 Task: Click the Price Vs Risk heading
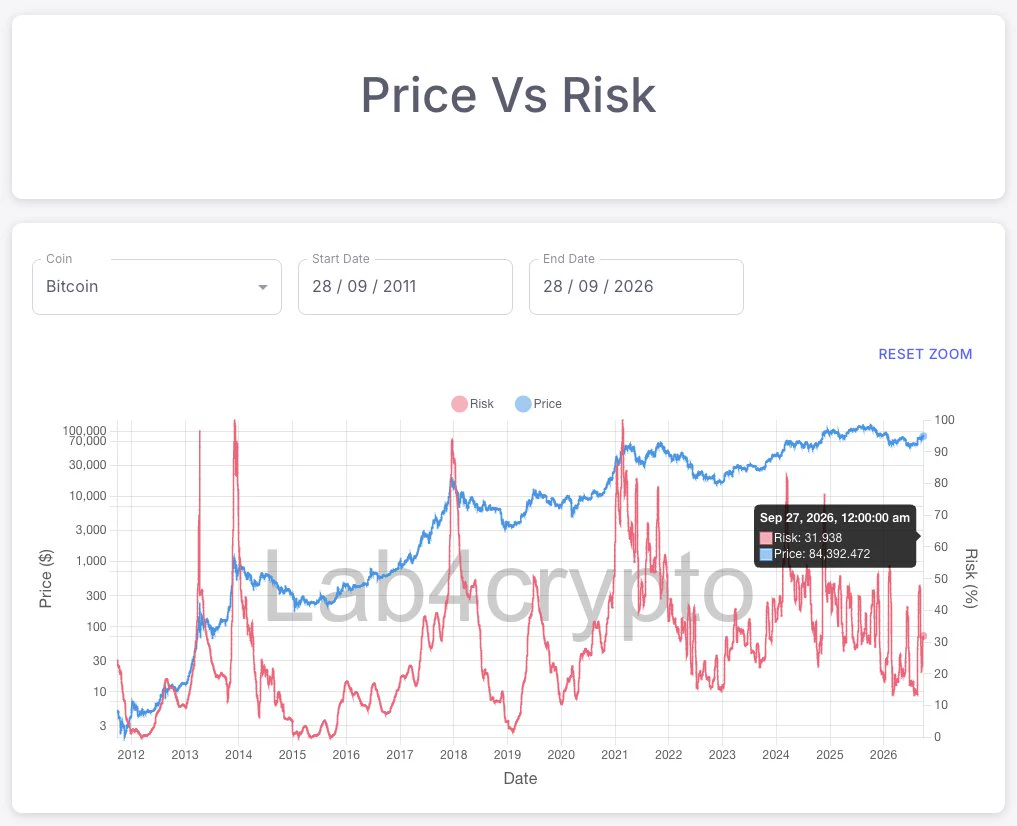coord(508,95)
